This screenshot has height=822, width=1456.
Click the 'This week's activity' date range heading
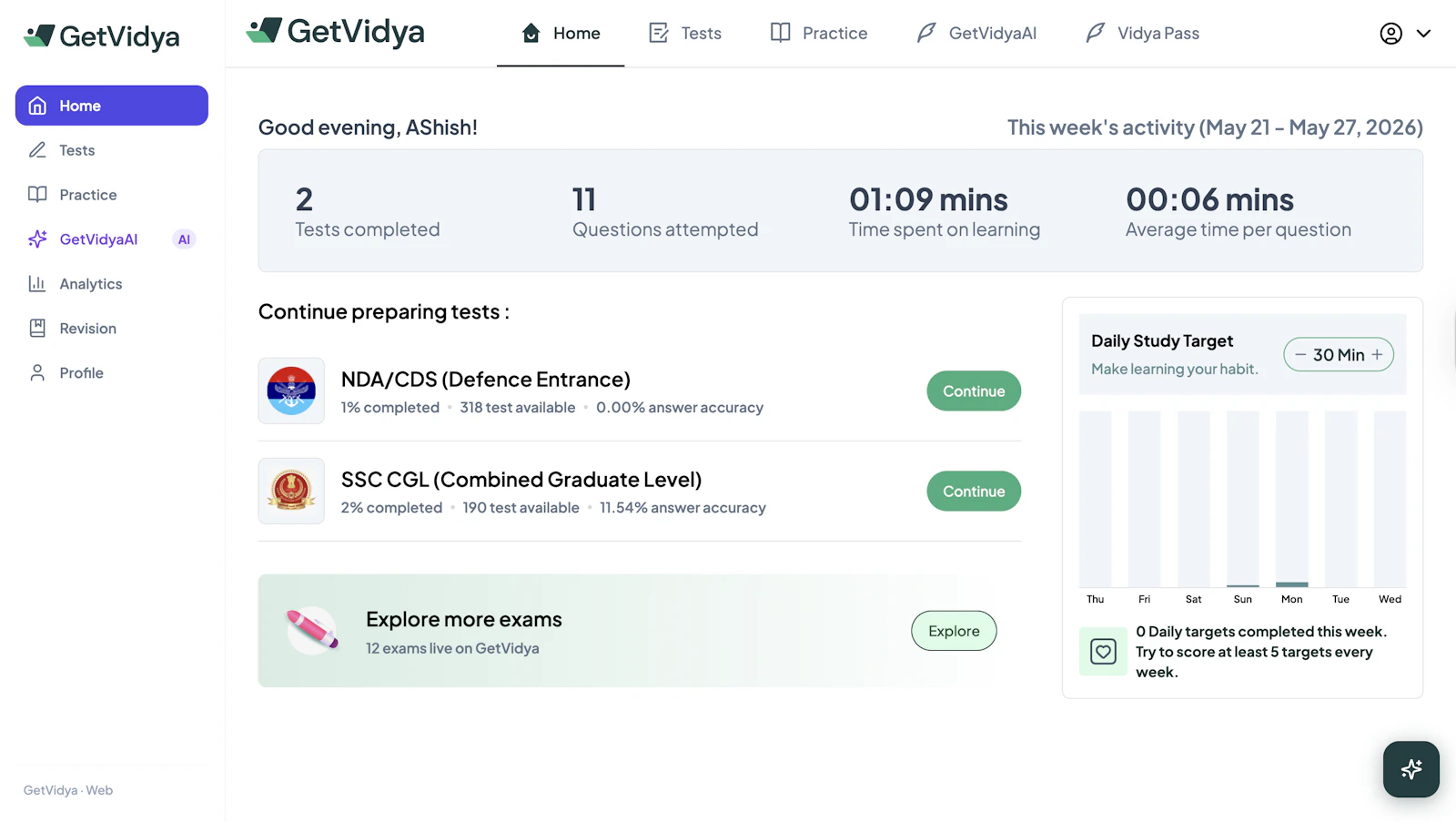pos(1215,127)
